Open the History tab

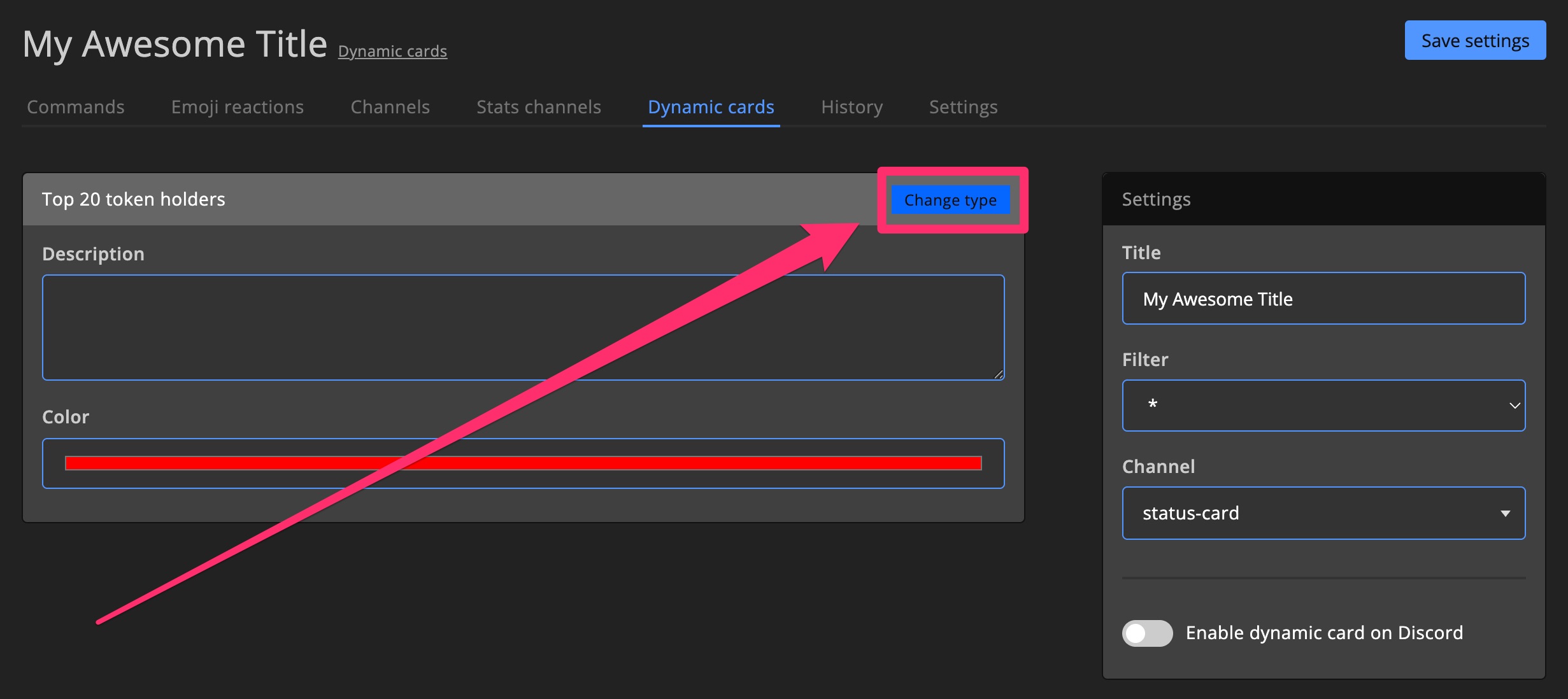[x=852, y=107]
